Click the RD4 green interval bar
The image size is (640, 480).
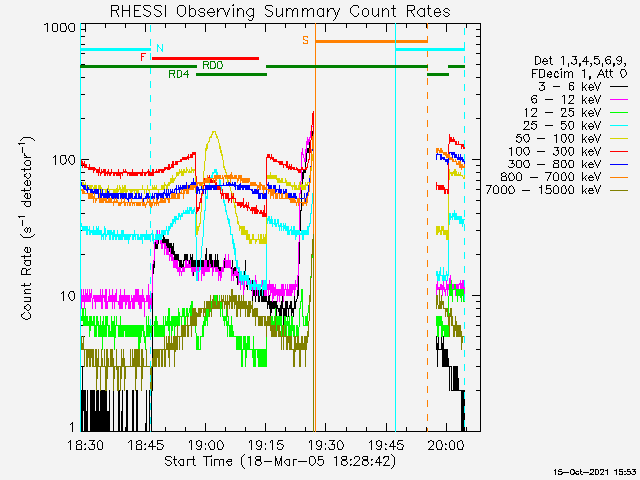tap(231, 74)
